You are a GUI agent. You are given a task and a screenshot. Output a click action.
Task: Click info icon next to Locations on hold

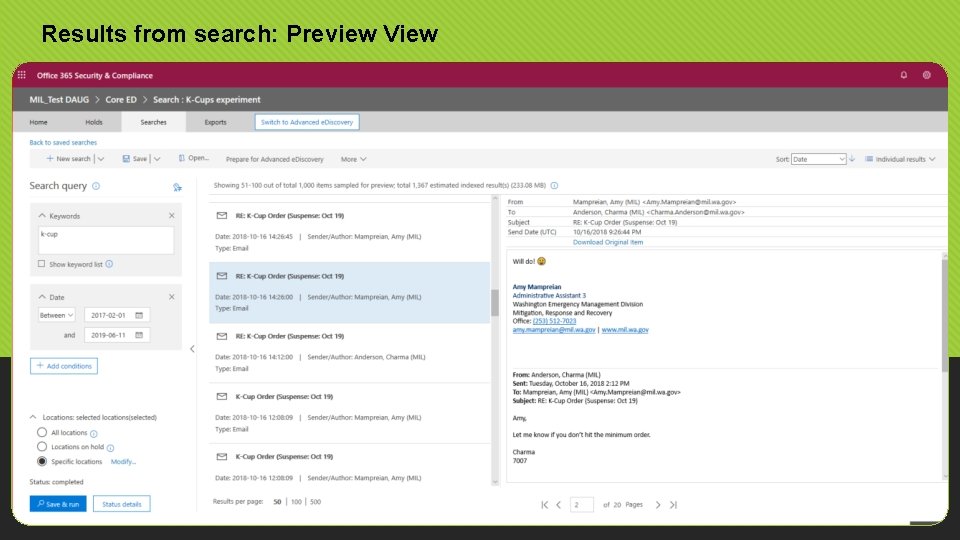tap(110, 448)
